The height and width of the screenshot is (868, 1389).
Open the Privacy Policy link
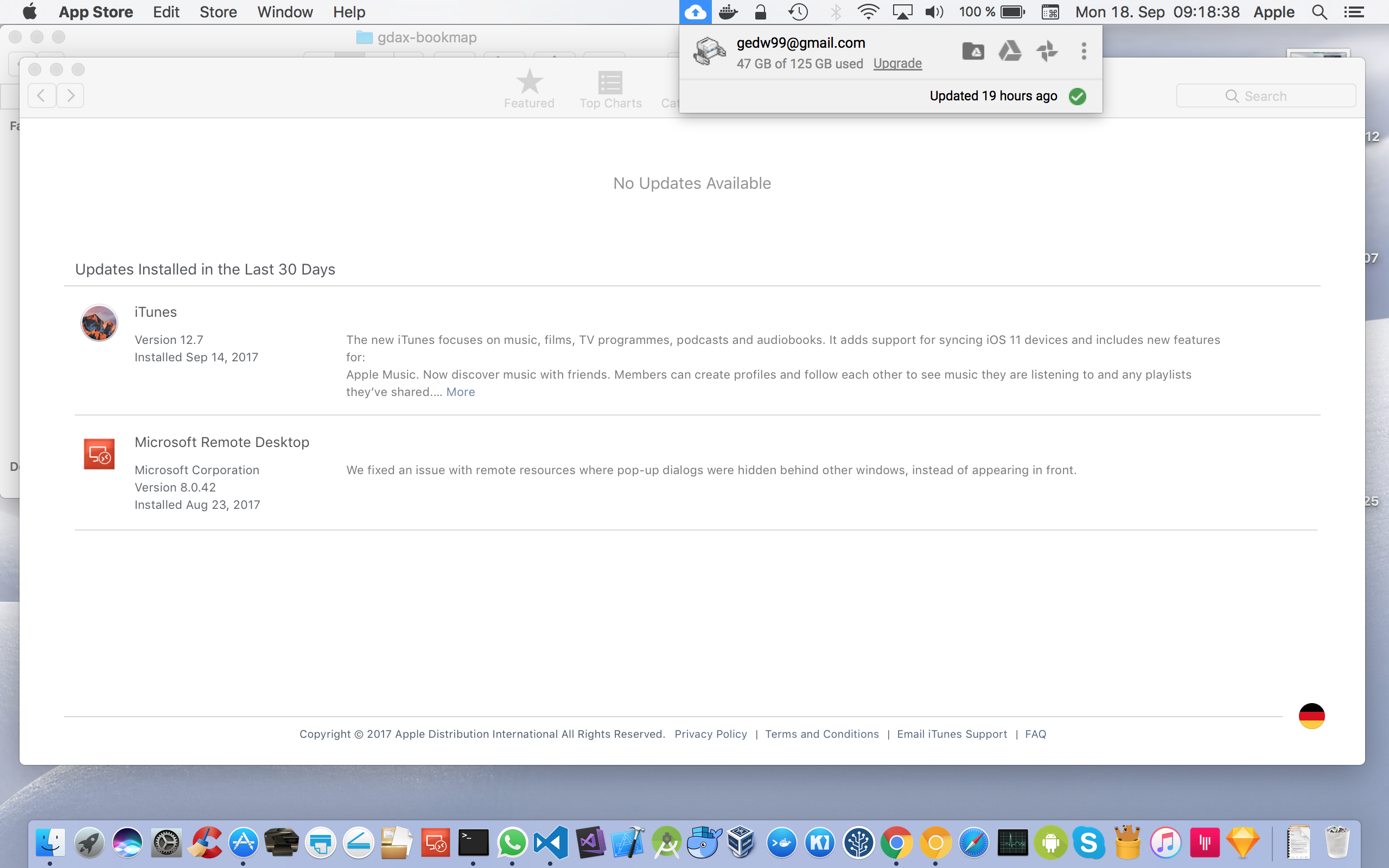click(711, 734)
